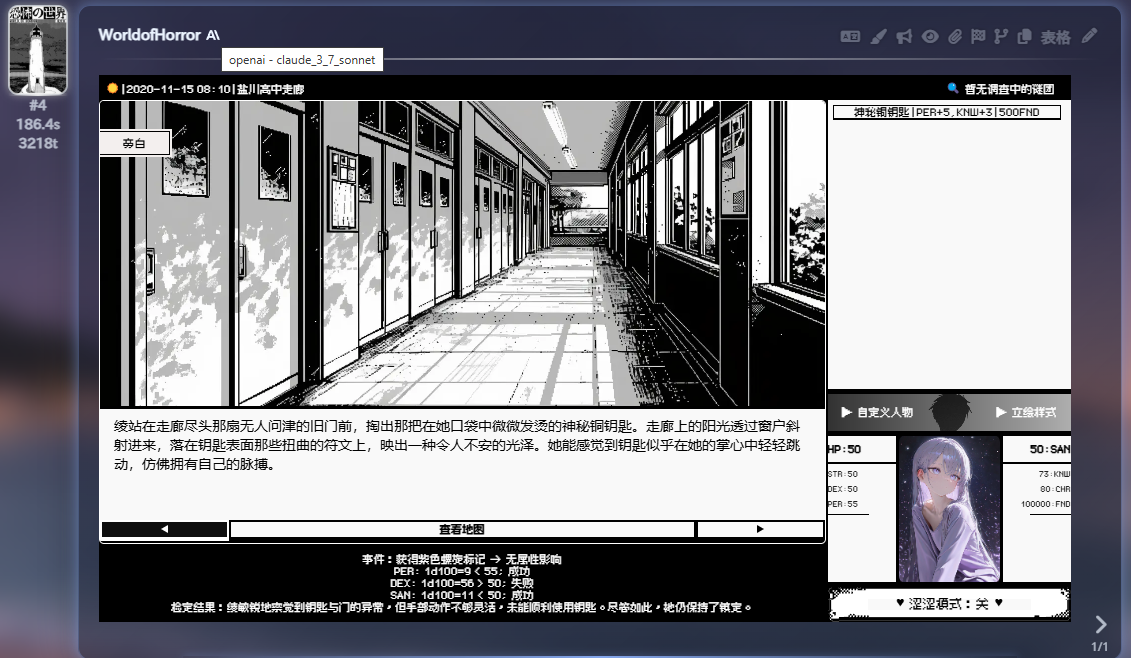Click the copy message icon
This screenshot has width=1131, height=658.
[1024, 36]
